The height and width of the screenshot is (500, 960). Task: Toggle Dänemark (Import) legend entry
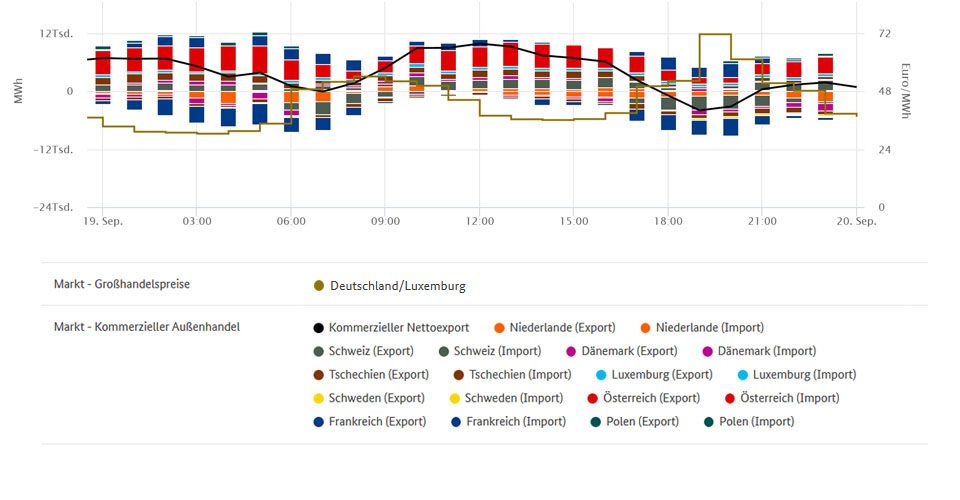[759, 351]
